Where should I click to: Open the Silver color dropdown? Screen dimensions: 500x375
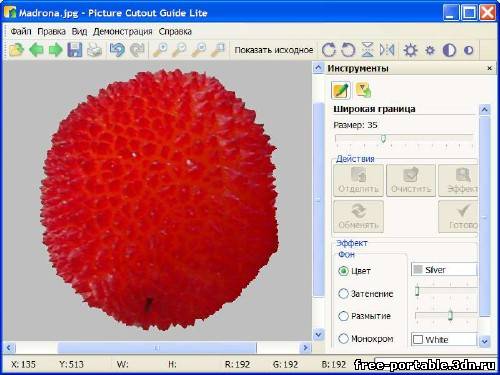pos(444,270)
